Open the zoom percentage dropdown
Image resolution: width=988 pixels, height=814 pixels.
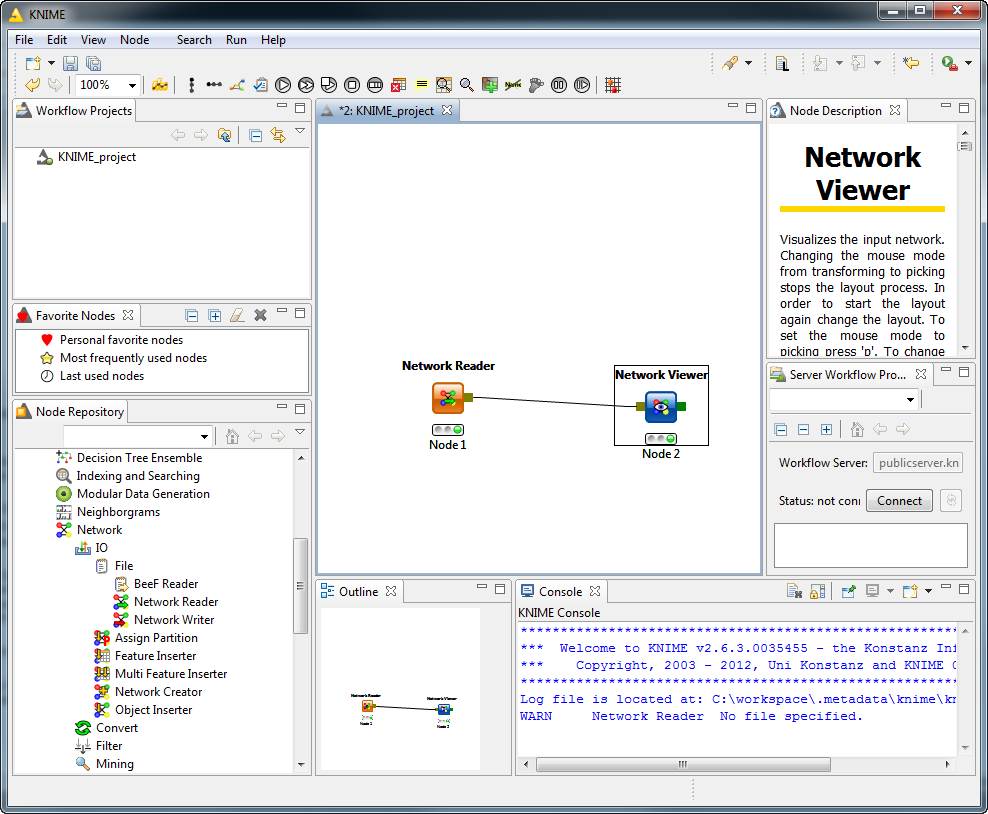click(x=132, y=85)
